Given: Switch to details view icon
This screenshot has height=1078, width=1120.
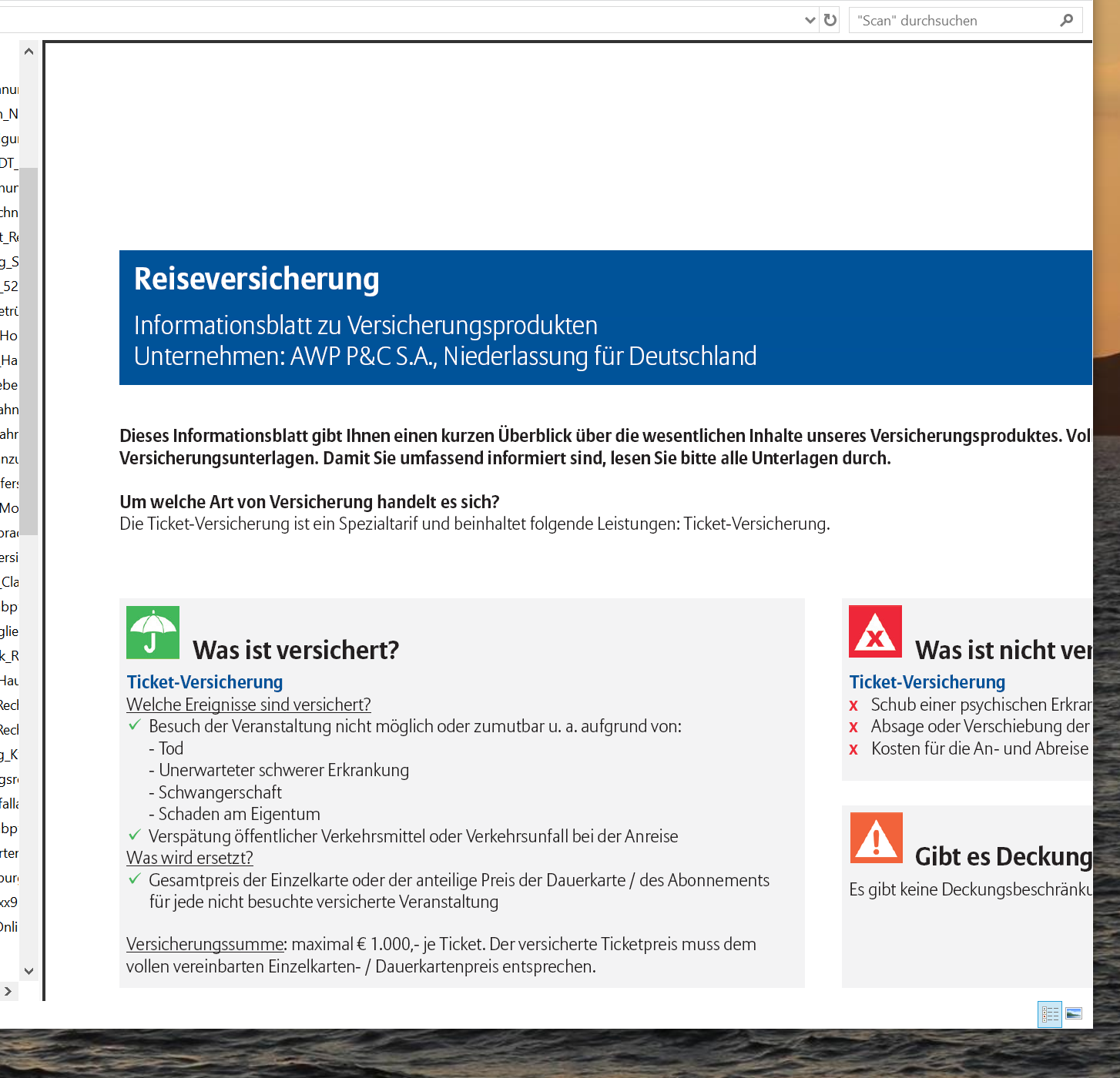Looking at the screenshot, I should (1050, 1014).
